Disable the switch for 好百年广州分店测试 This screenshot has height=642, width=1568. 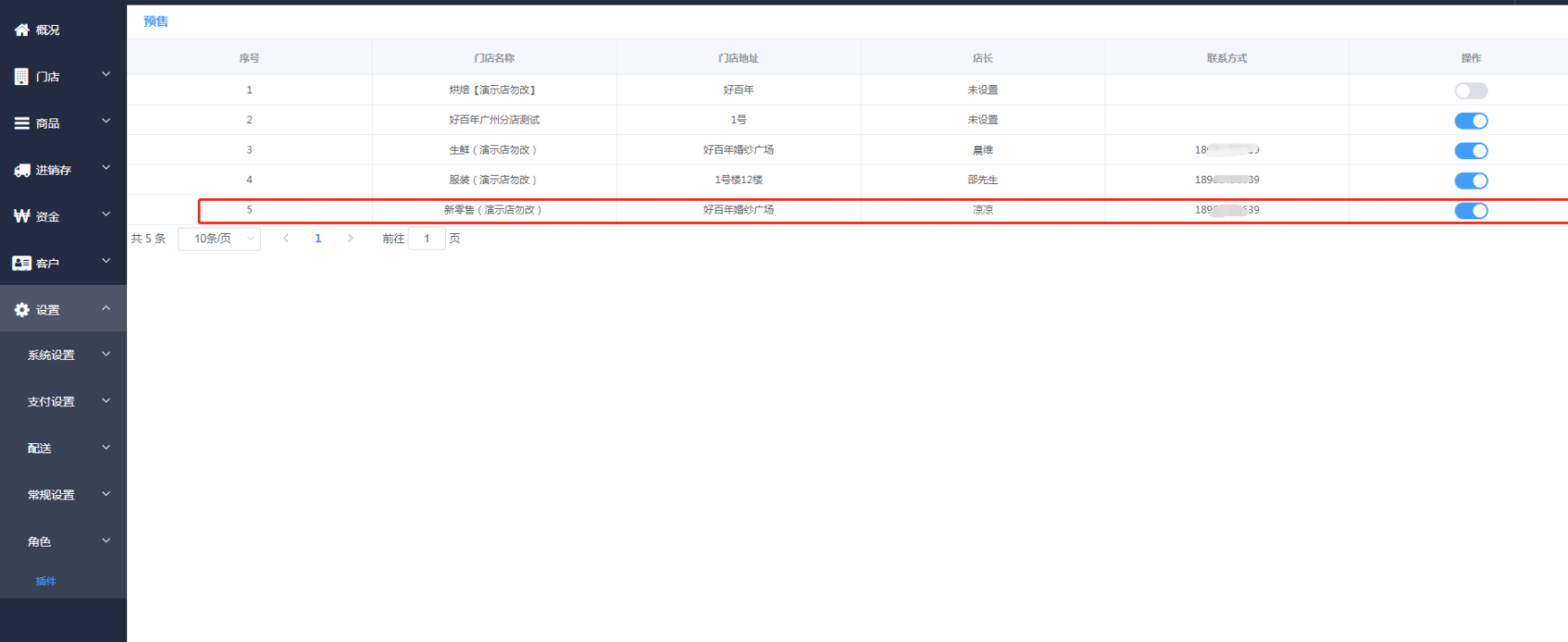tap(1471, 120)
